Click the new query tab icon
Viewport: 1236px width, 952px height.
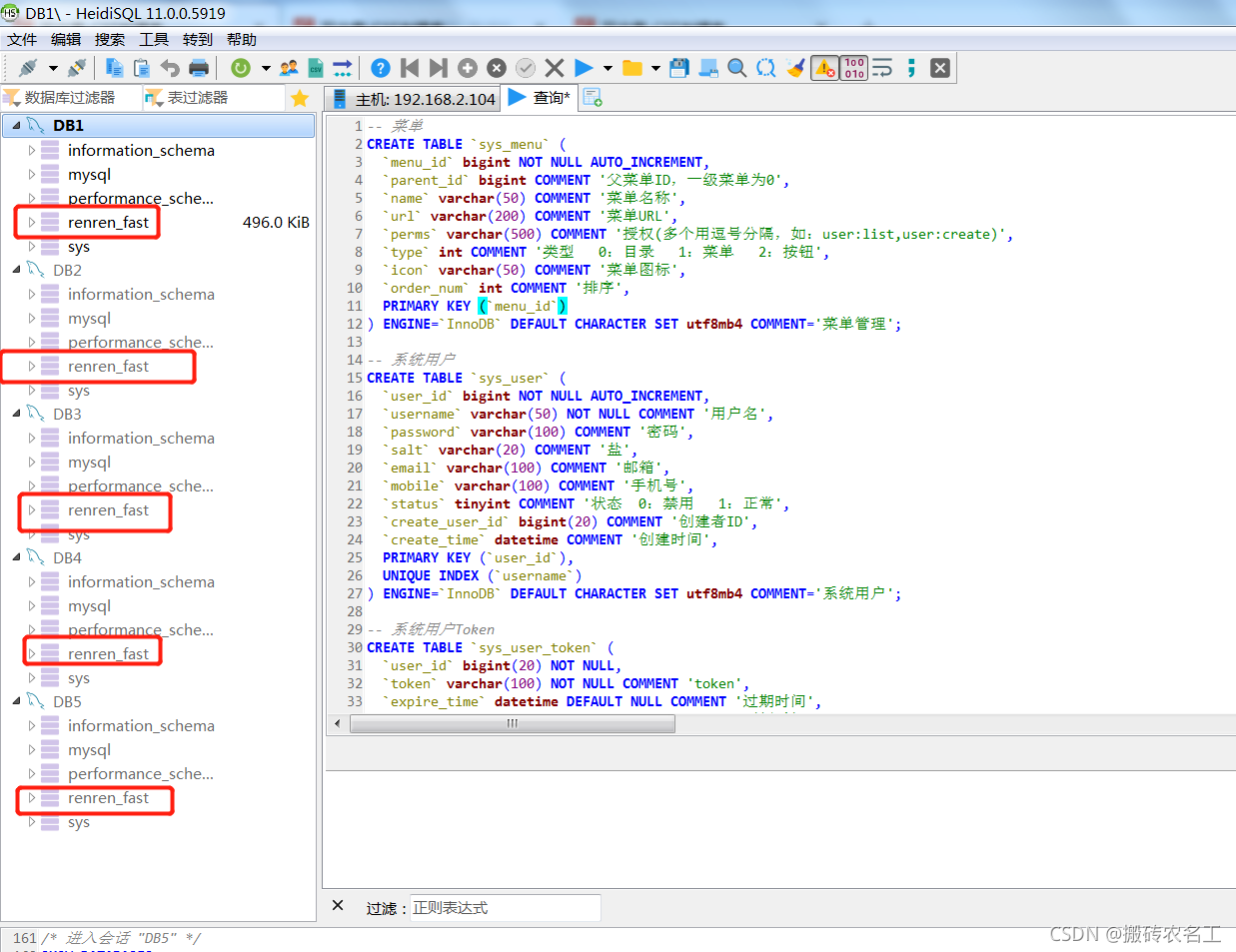coord(593,98)
